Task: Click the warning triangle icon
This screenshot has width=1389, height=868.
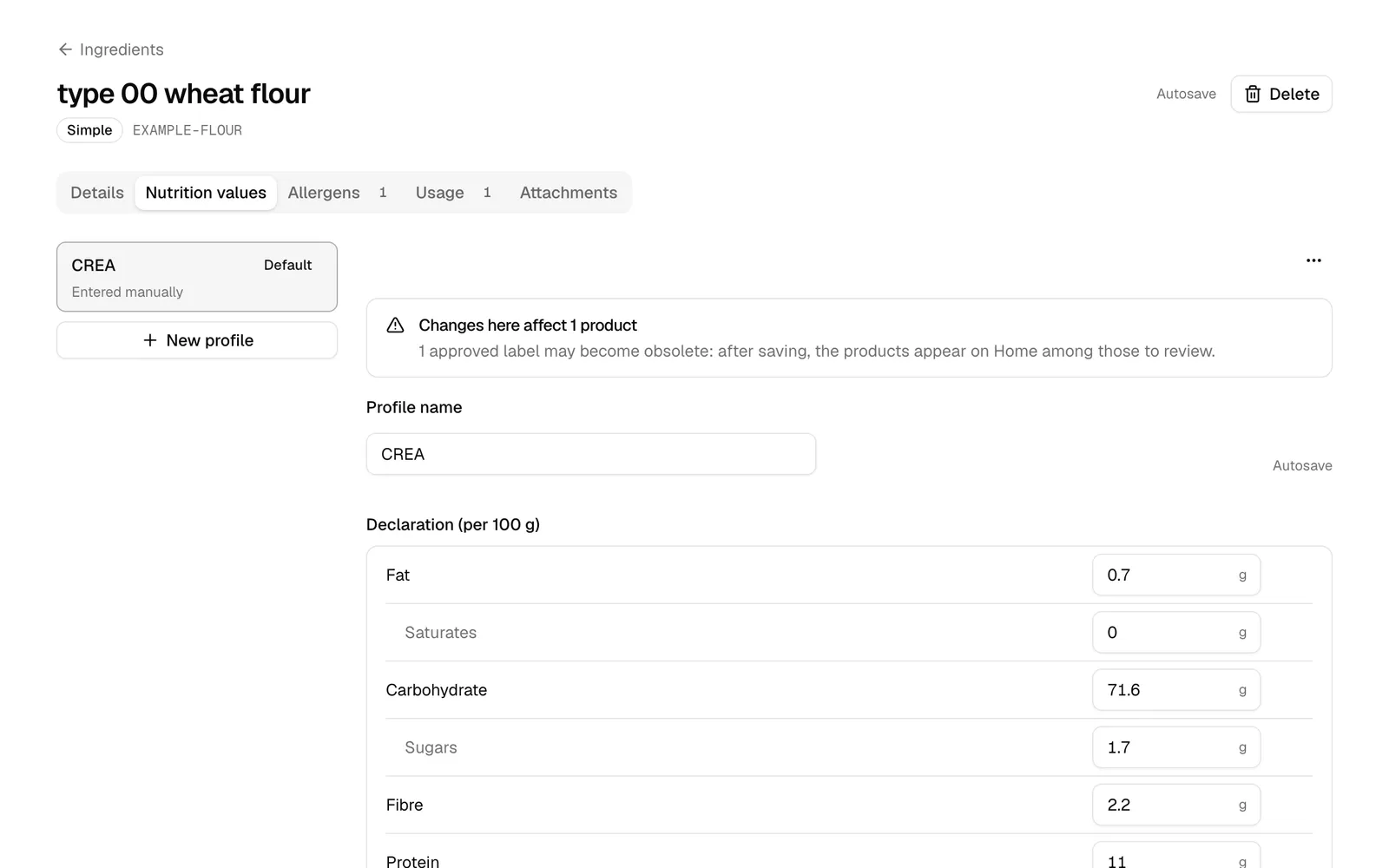Action: point(395,325)
